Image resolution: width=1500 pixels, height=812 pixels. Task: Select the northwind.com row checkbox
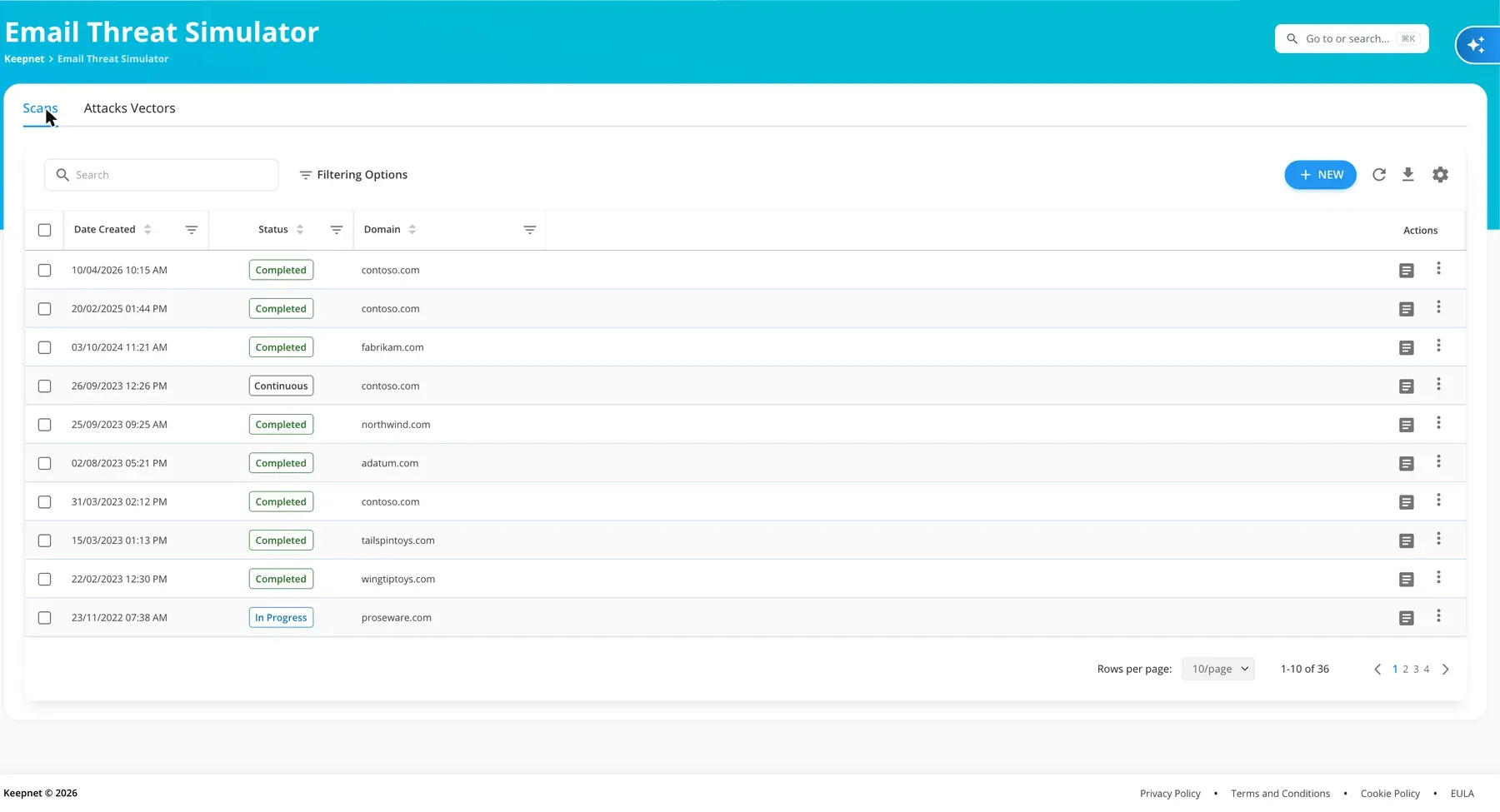pyautogui.click(x=45, y=425)
